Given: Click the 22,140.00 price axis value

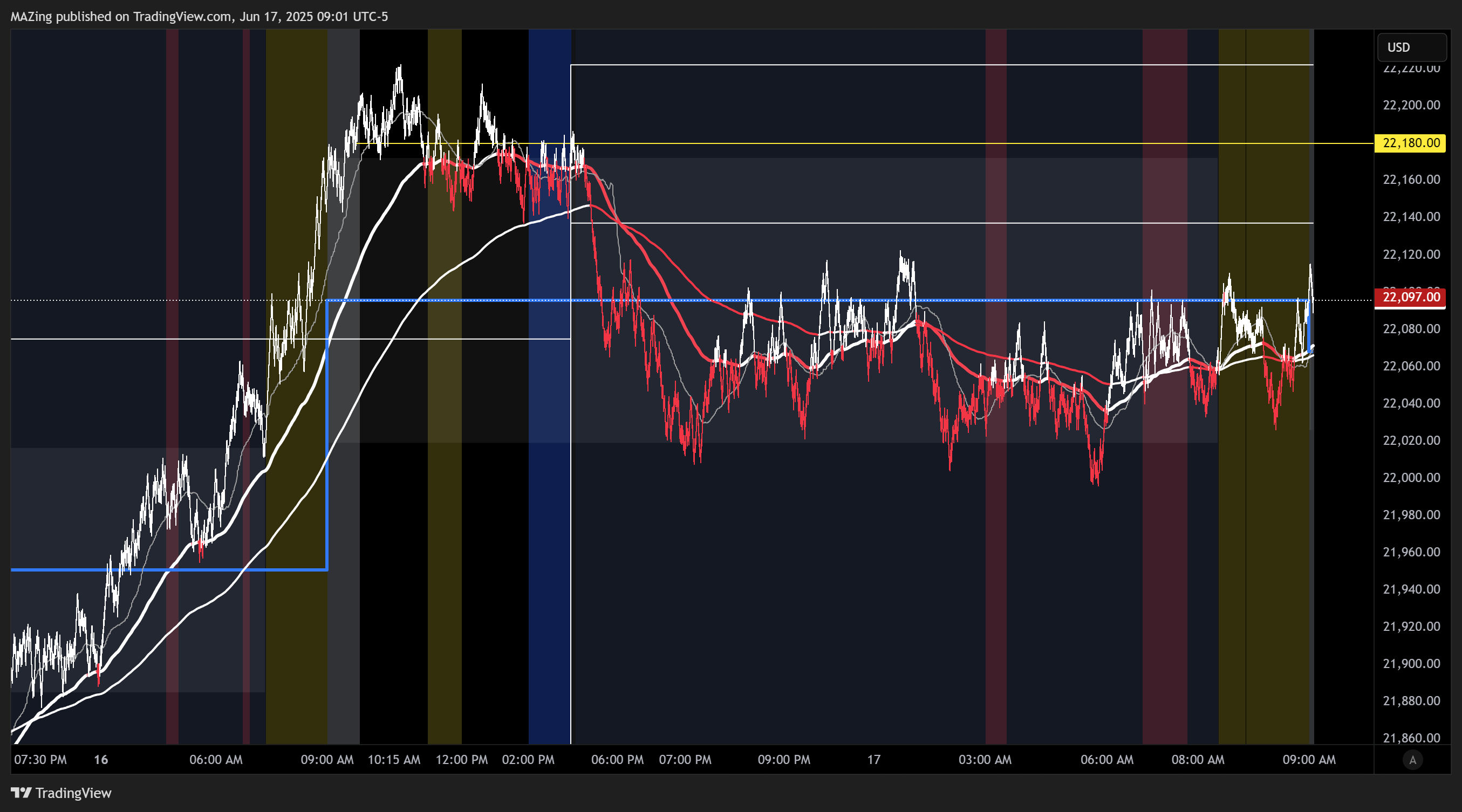Looking at the screenshot, I should click(x=1411, y=217).
